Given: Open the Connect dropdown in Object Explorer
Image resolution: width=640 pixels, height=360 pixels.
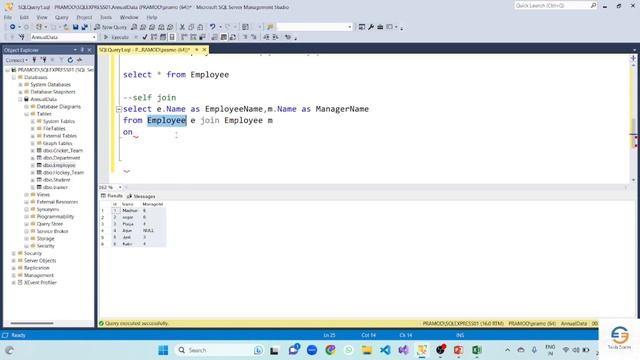Looking at the screenshot, I should [x=17, y=60].
